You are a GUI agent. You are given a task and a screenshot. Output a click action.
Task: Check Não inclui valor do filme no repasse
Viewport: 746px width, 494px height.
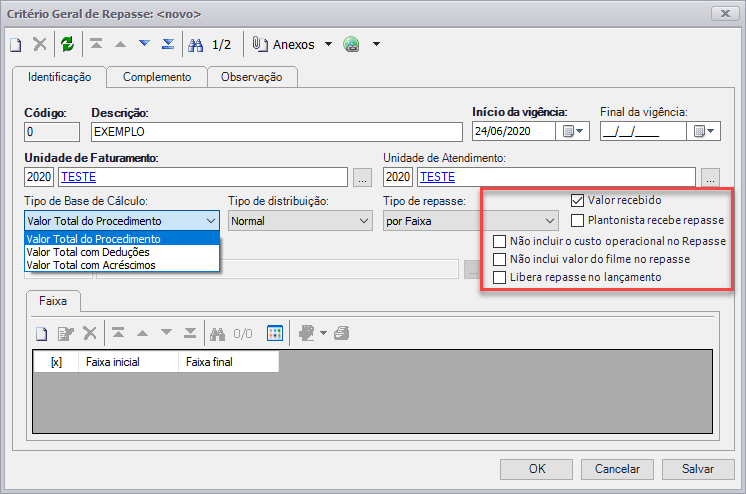coord(499,259)
